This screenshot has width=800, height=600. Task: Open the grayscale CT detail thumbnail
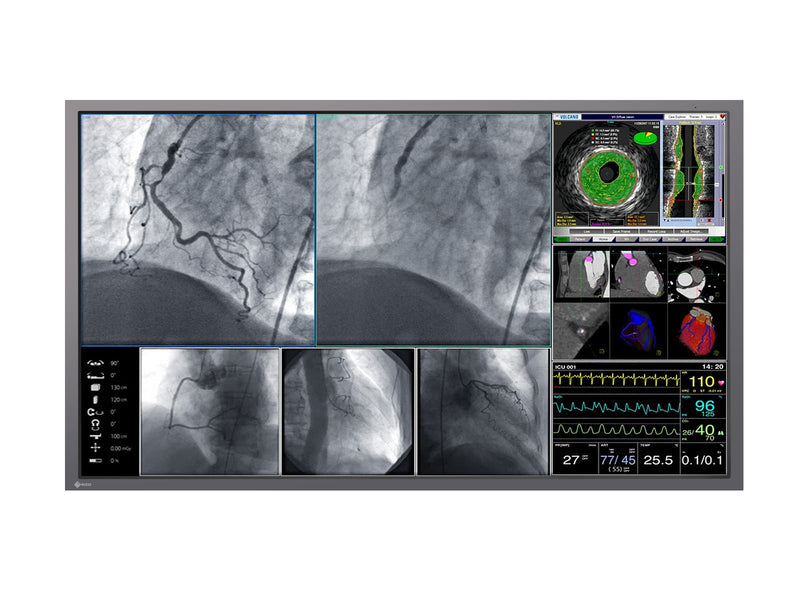point(582,331)
